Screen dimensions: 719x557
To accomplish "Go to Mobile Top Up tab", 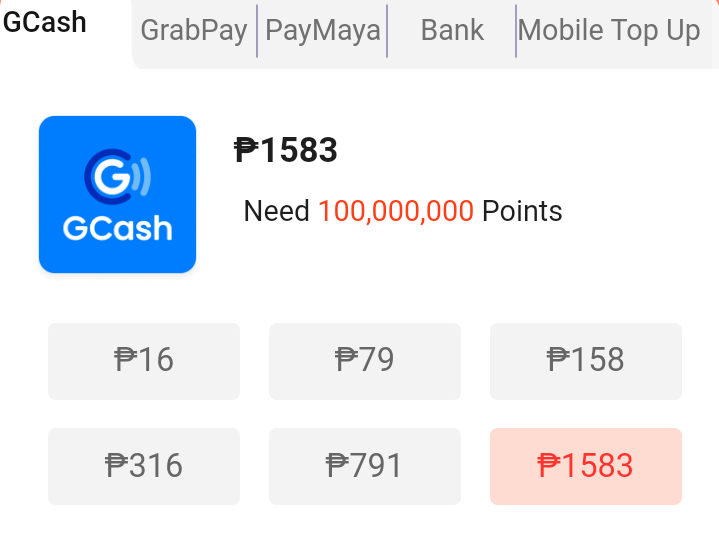I will [609, 31].
